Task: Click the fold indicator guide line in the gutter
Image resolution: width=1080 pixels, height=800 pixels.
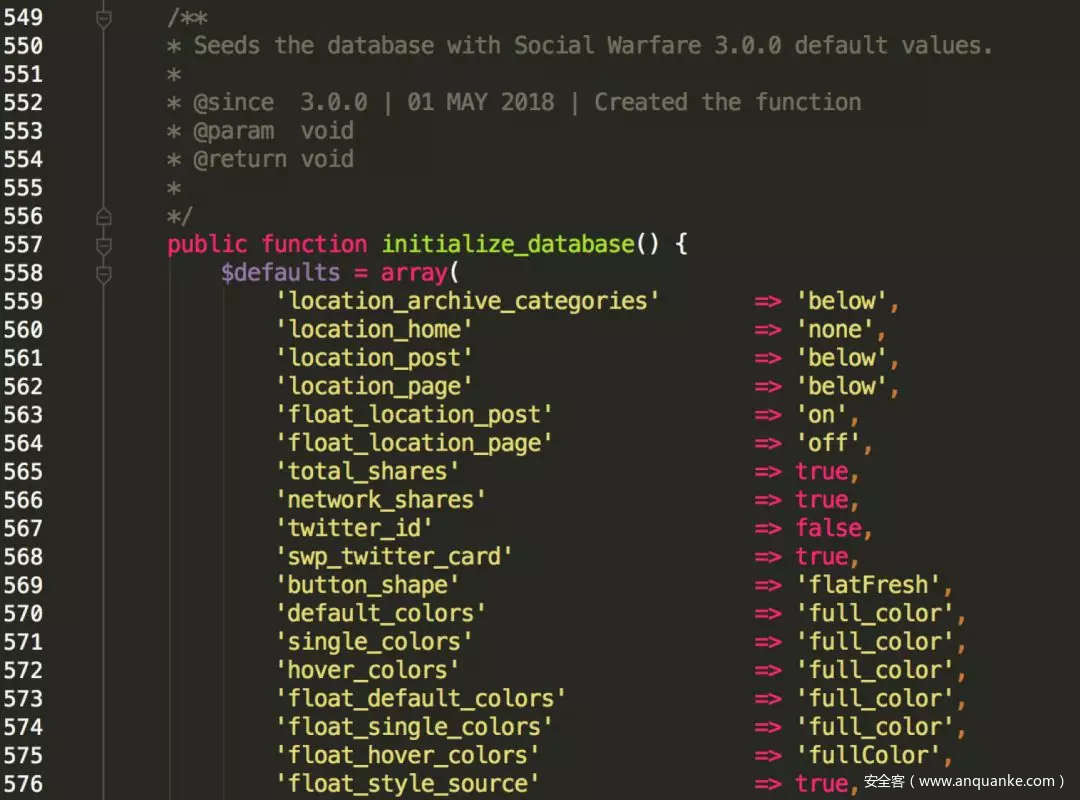Action: (103, 130)
